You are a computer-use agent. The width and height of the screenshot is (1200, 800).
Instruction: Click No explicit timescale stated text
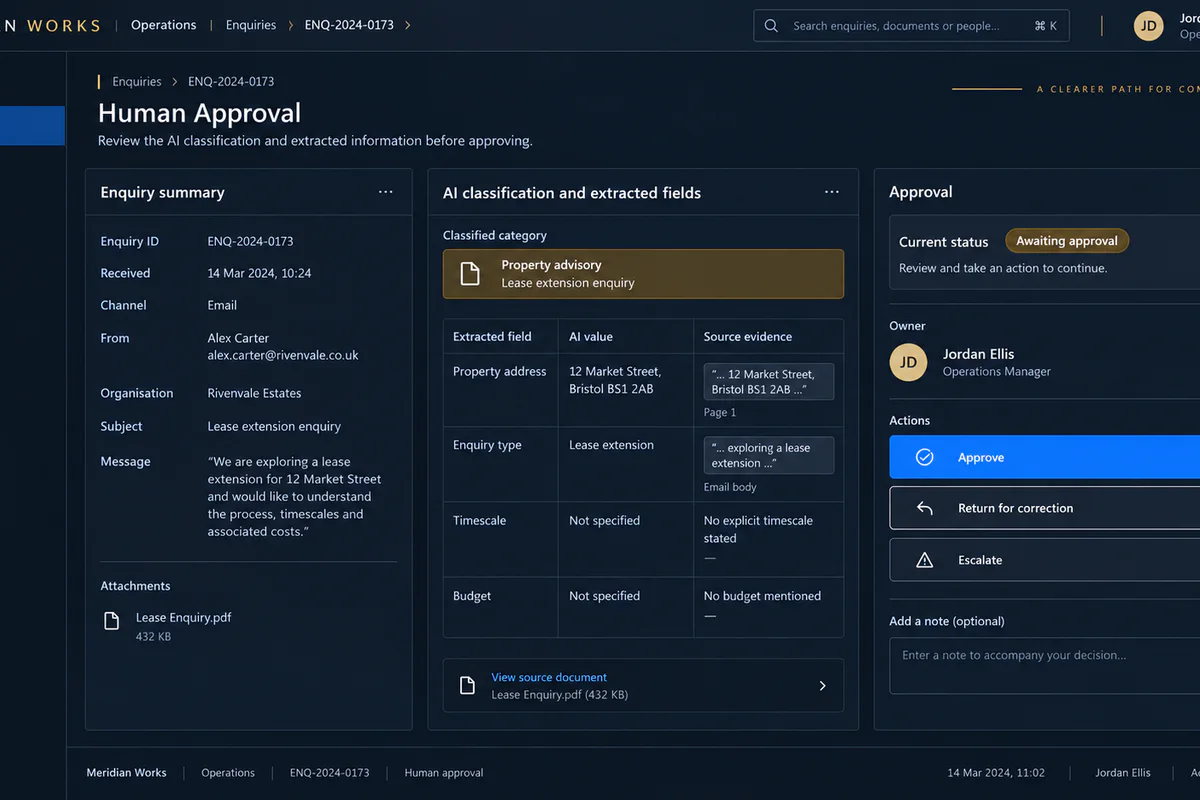[758, 529]
